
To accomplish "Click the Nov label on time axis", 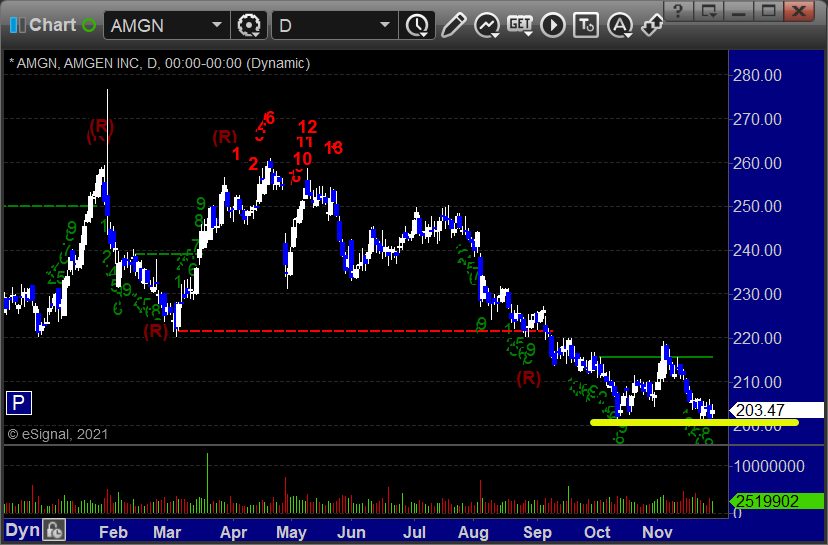I will pos(657,532).
